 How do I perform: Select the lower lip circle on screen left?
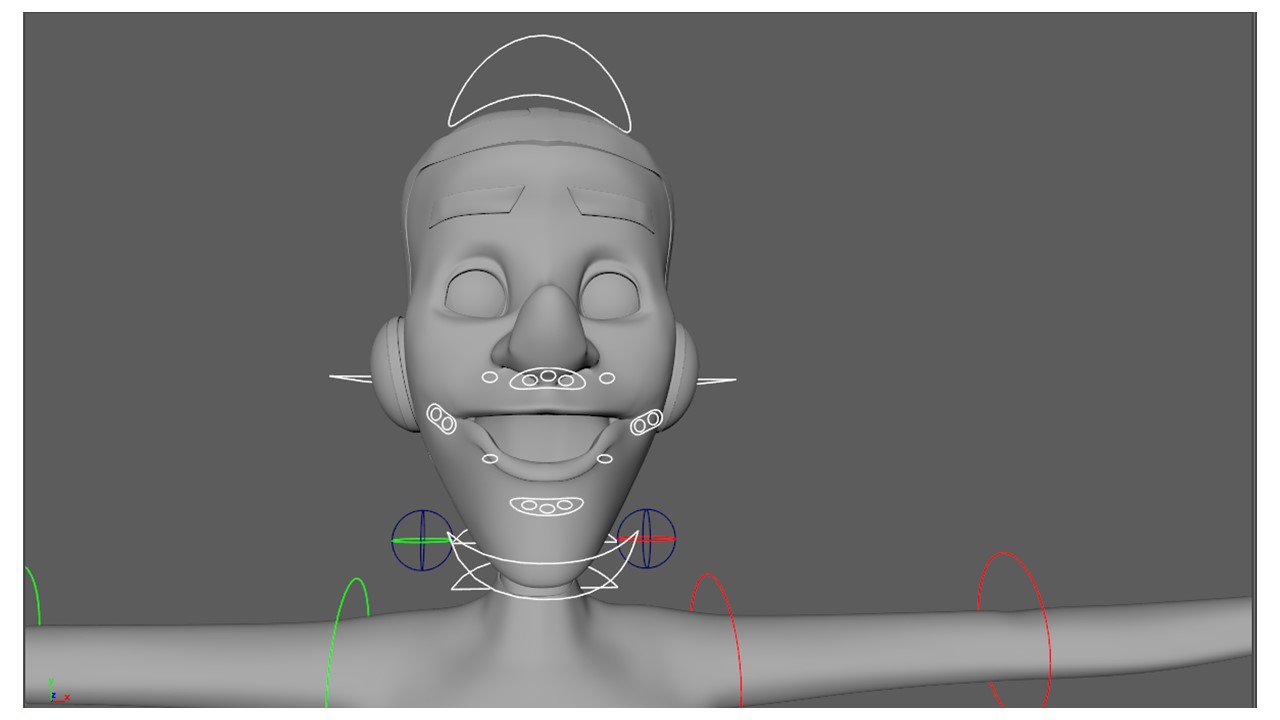(x=490, y=459)
